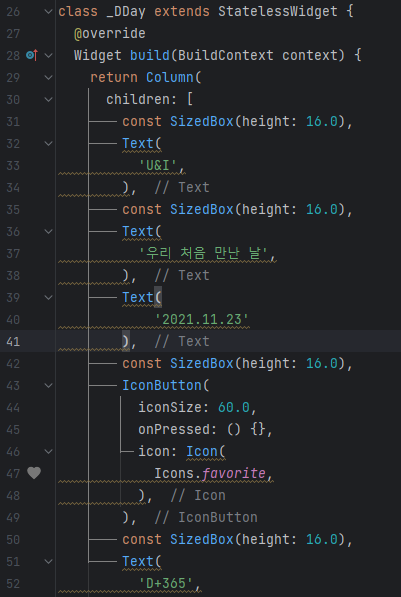401x597 pixels.
Task: Collapse the Text widget fold arrow on line 36
Action: point(48,231)
